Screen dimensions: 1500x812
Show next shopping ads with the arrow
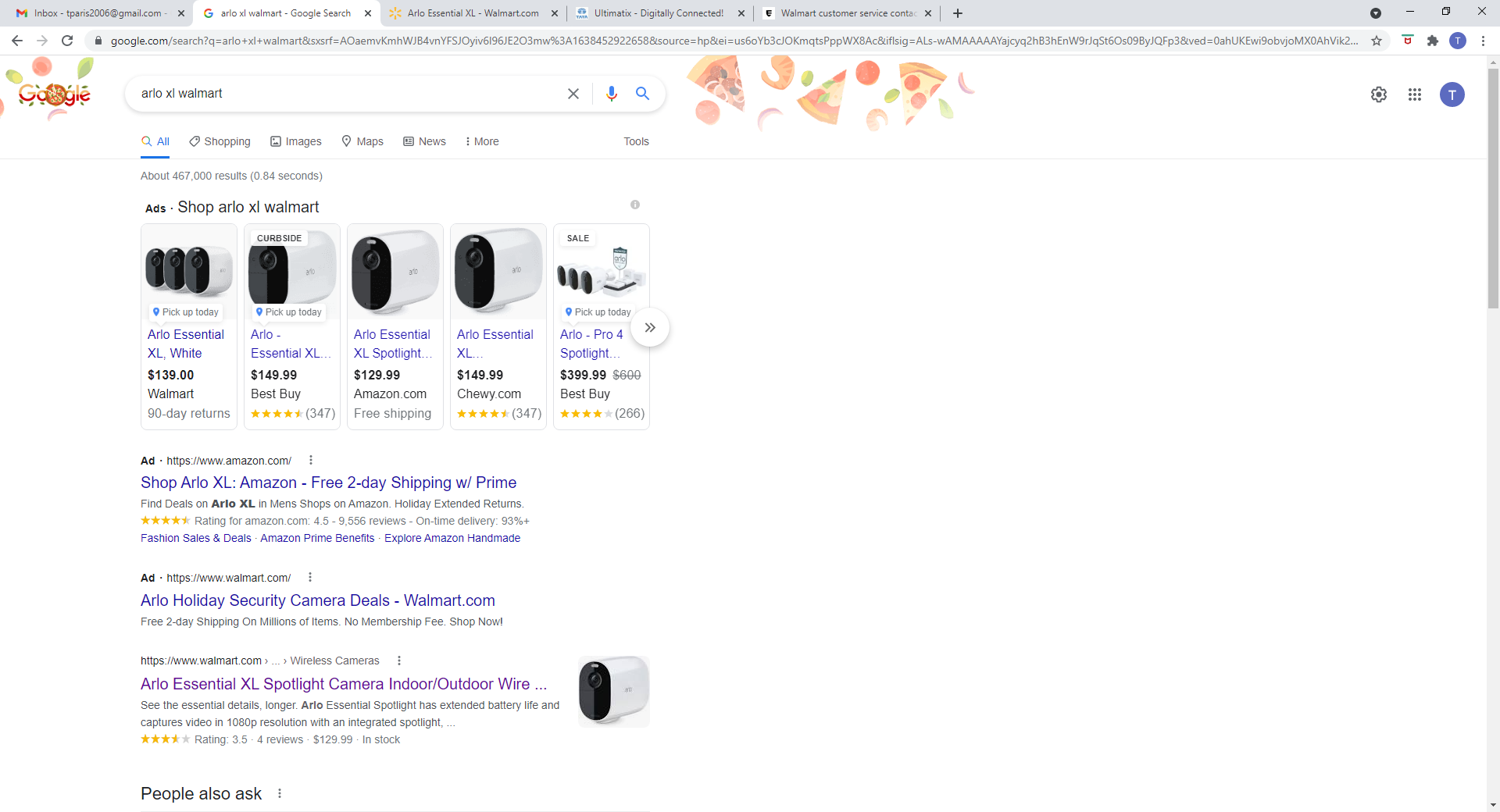(x=650, y=327)
